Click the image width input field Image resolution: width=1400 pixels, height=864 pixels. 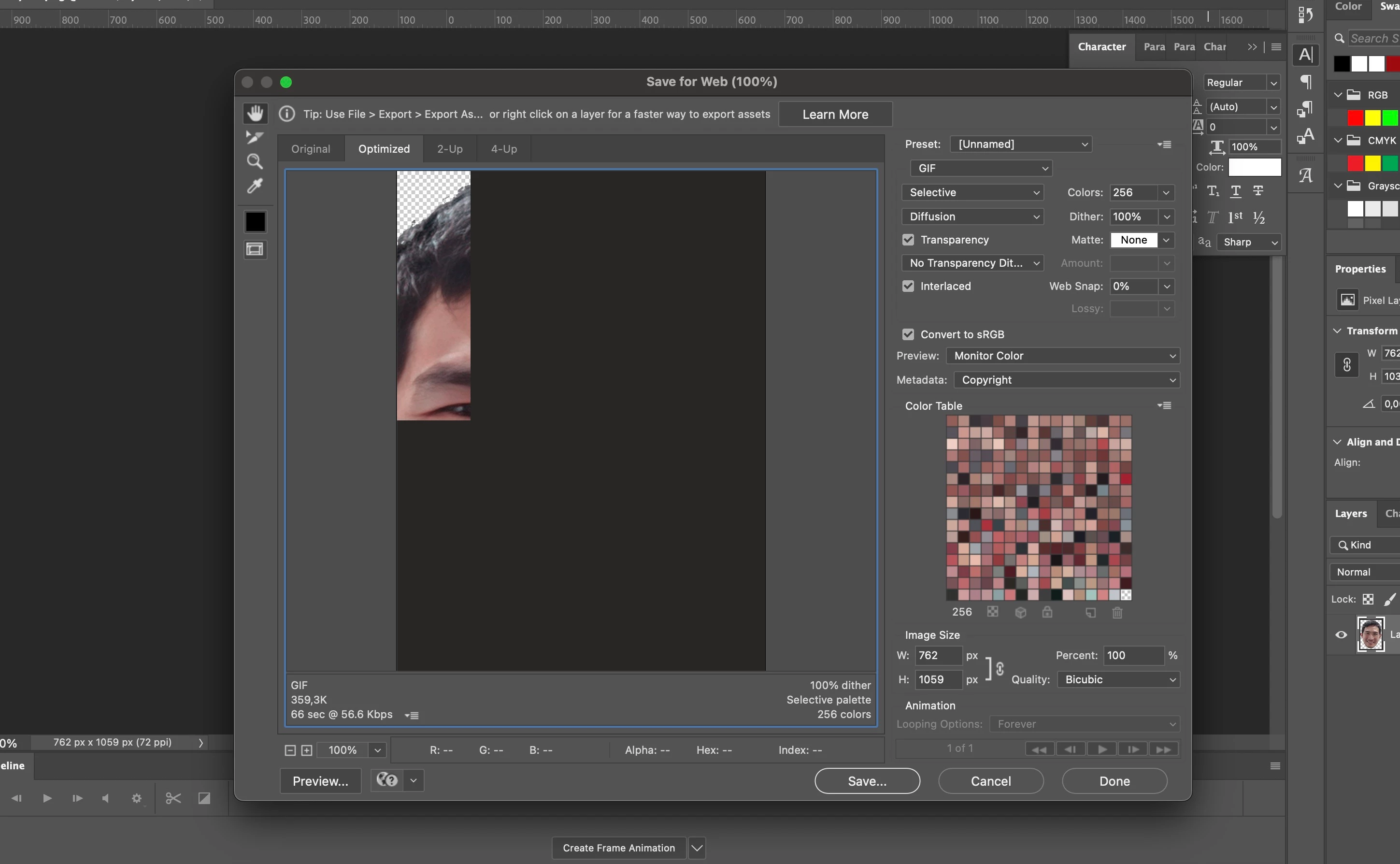[937, 655]
